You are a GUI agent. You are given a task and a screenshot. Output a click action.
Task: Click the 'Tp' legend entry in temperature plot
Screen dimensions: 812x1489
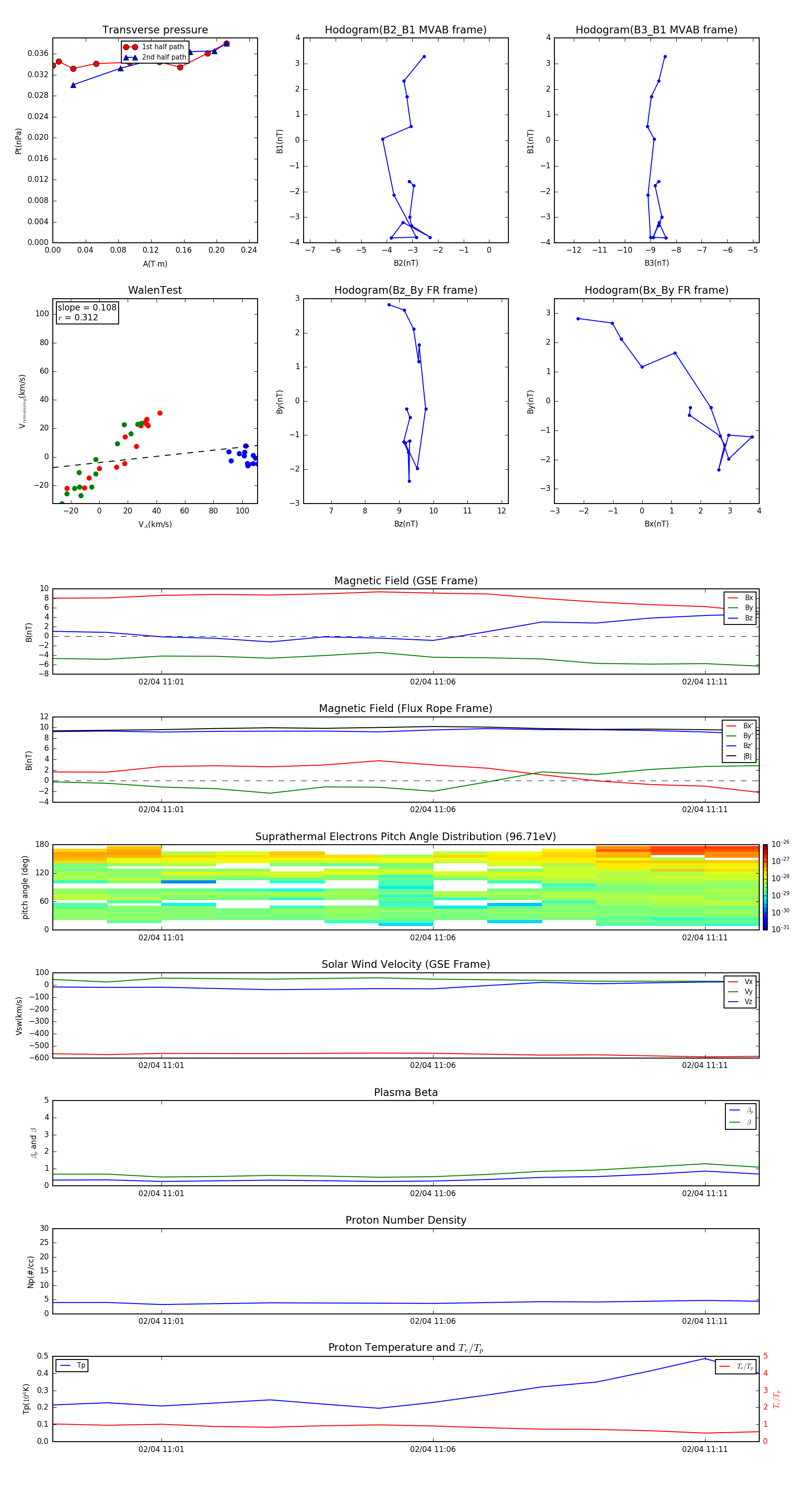click(72, 1365)
